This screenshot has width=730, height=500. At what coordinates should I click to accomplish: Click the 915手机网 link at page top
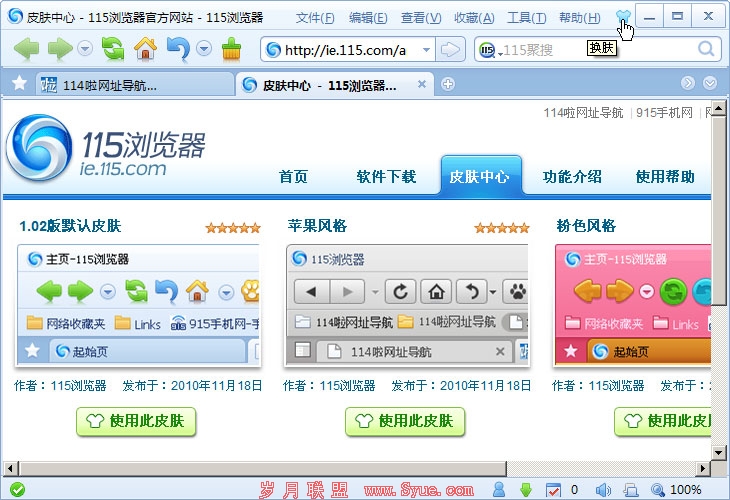click(x=664, y=113)
